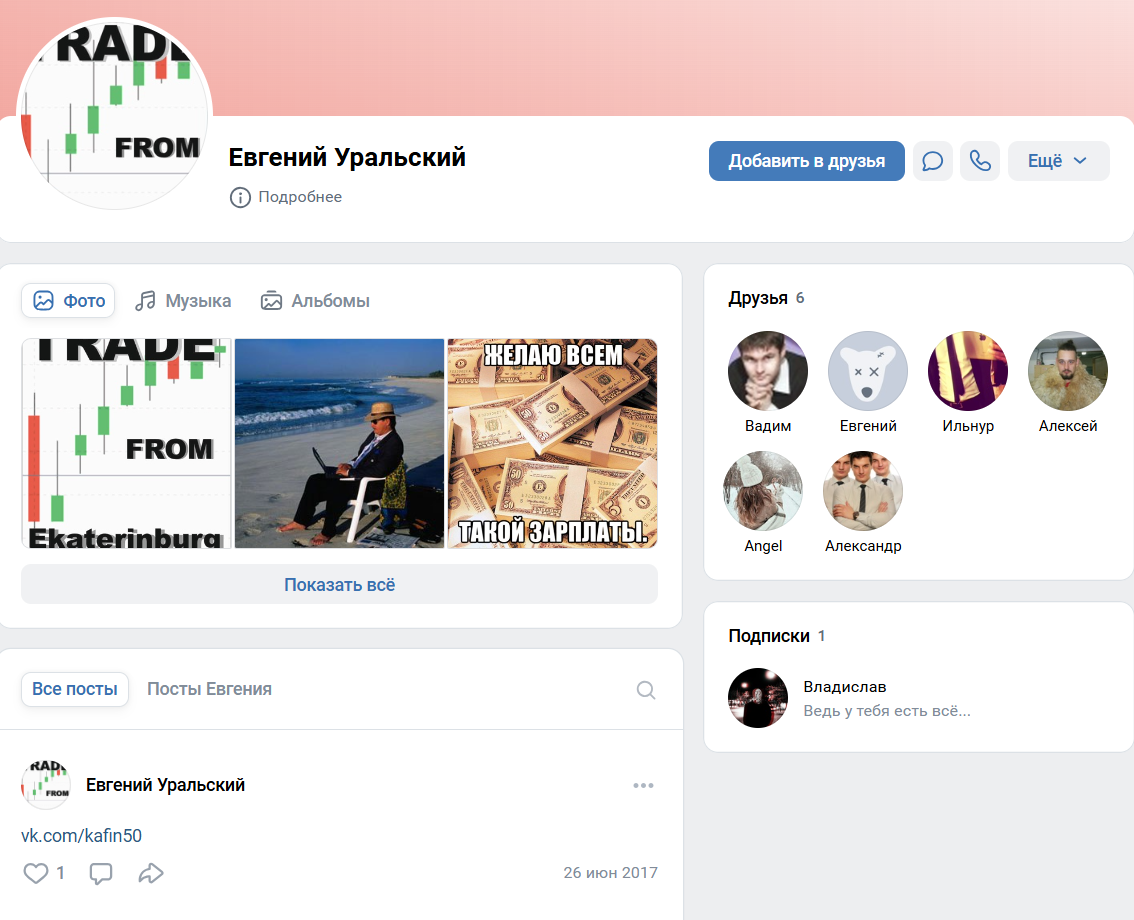Open the message chat bubble icon
Viewport: 1134px width, 920px height.
coord(932,161)
